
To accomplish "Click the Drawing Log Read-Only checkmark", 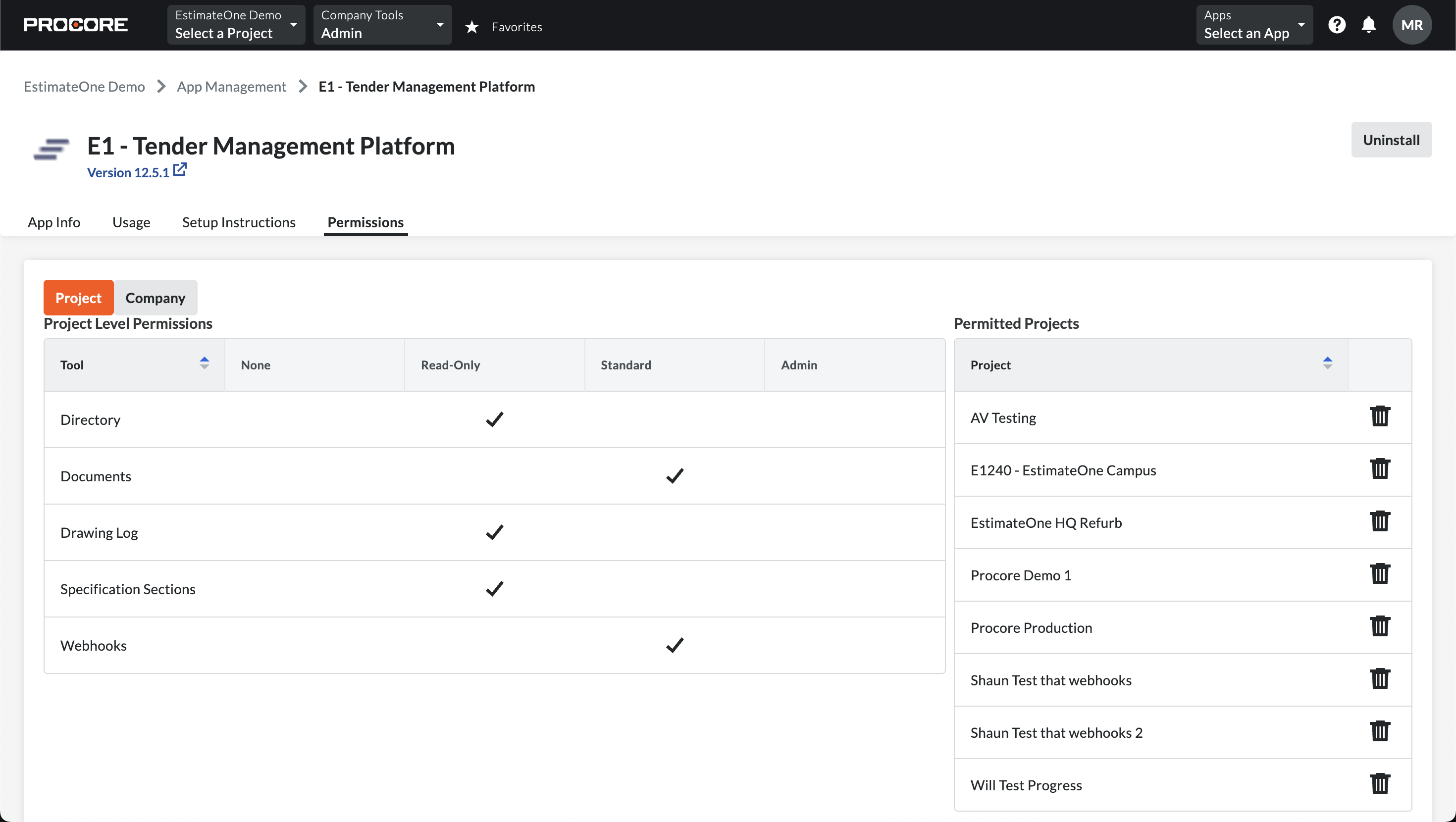I will [495, 532].
